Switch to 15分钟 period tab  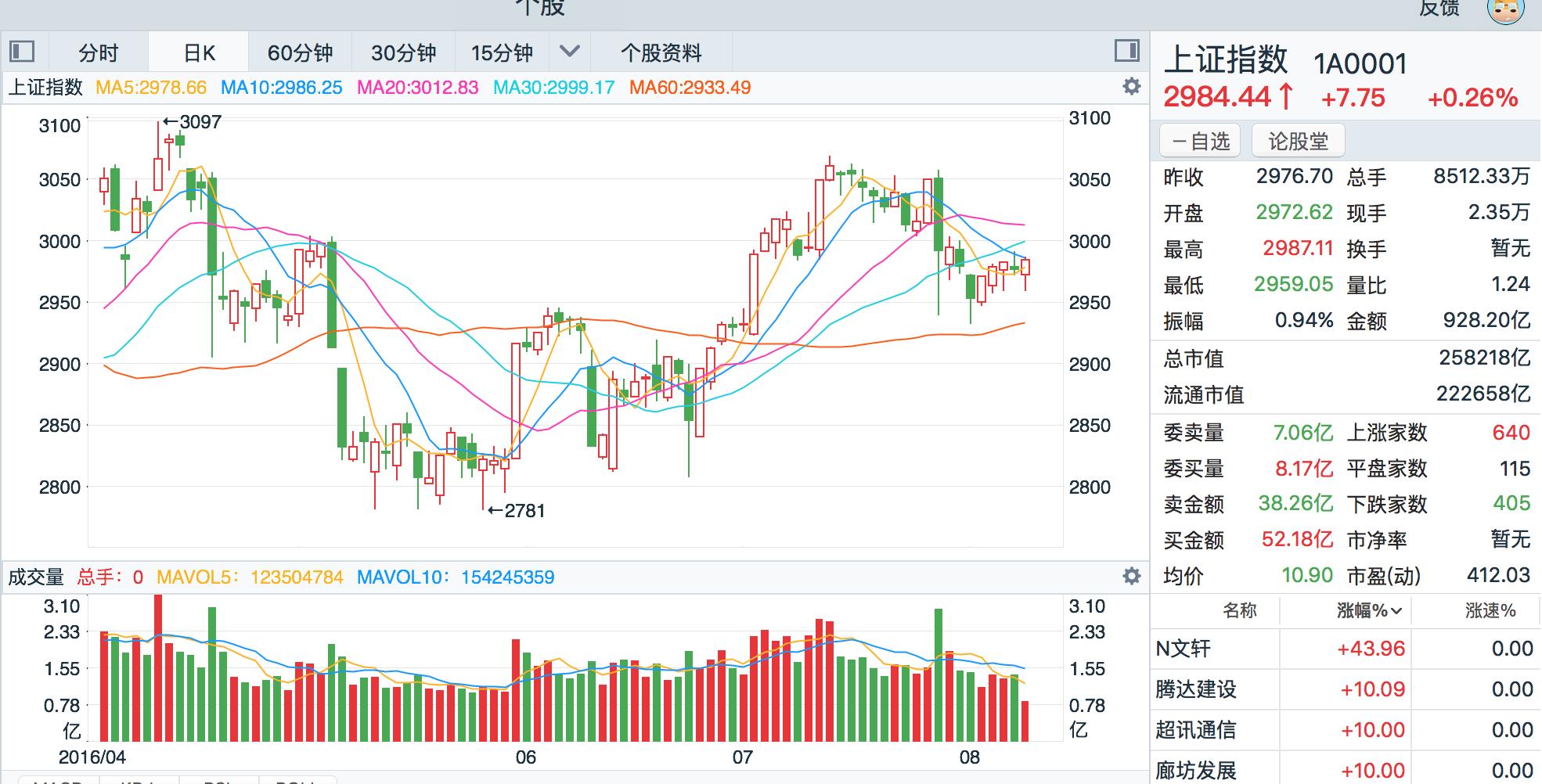tap(502, 52)
